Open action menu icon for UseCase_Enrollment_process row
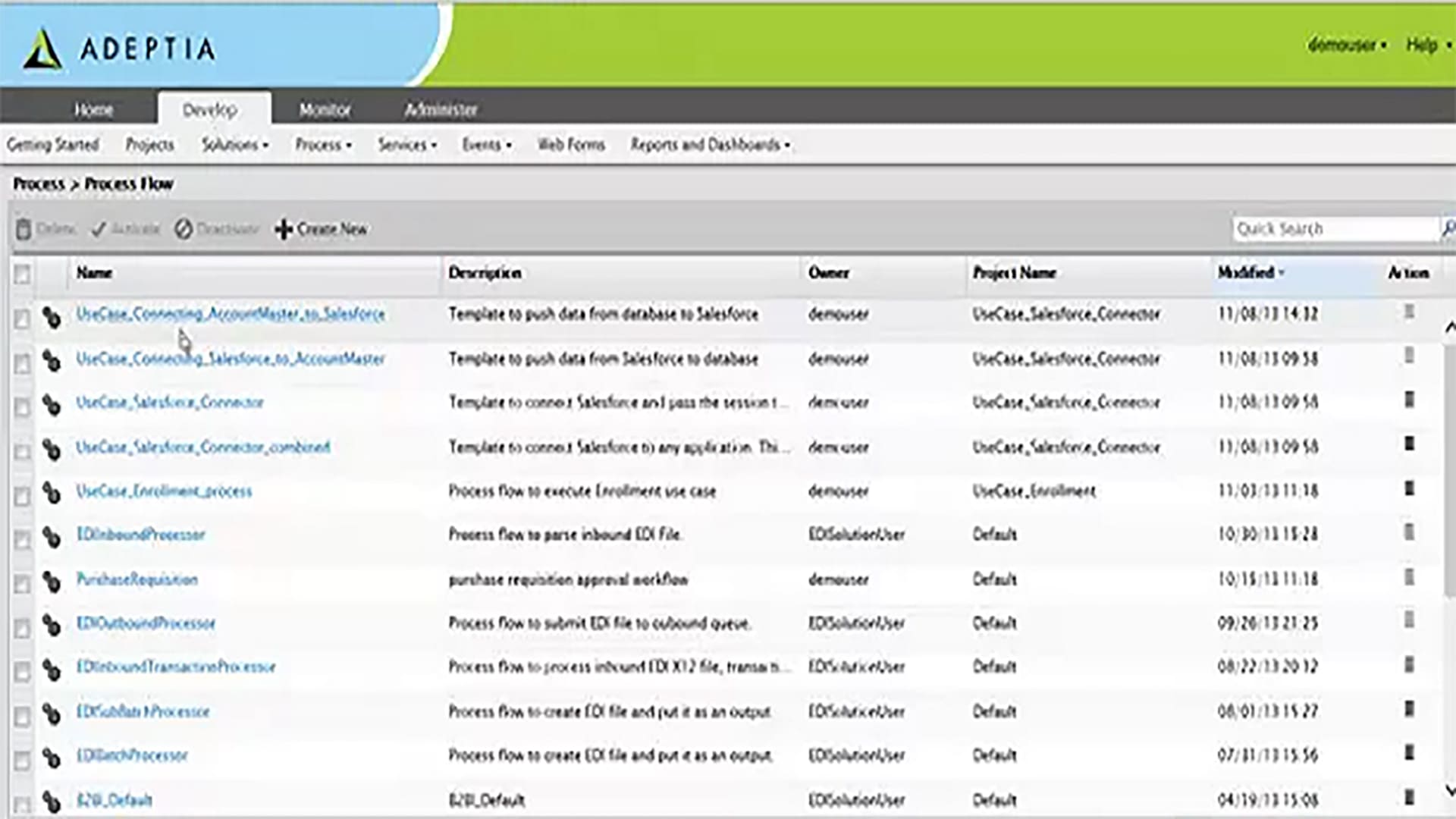 click(1409, 488)
